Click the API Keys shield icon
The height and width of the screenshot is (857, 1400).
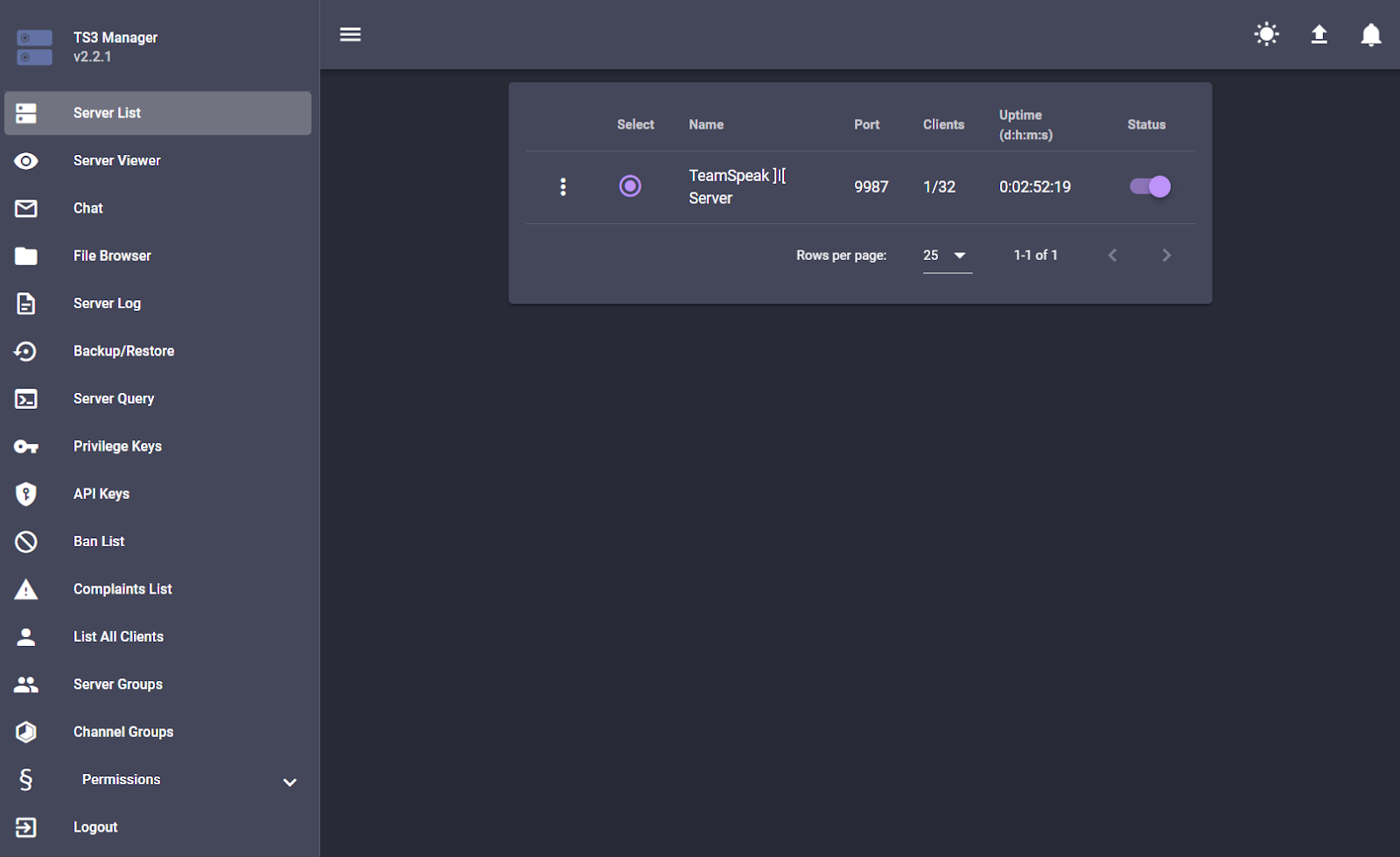[26, 494]
